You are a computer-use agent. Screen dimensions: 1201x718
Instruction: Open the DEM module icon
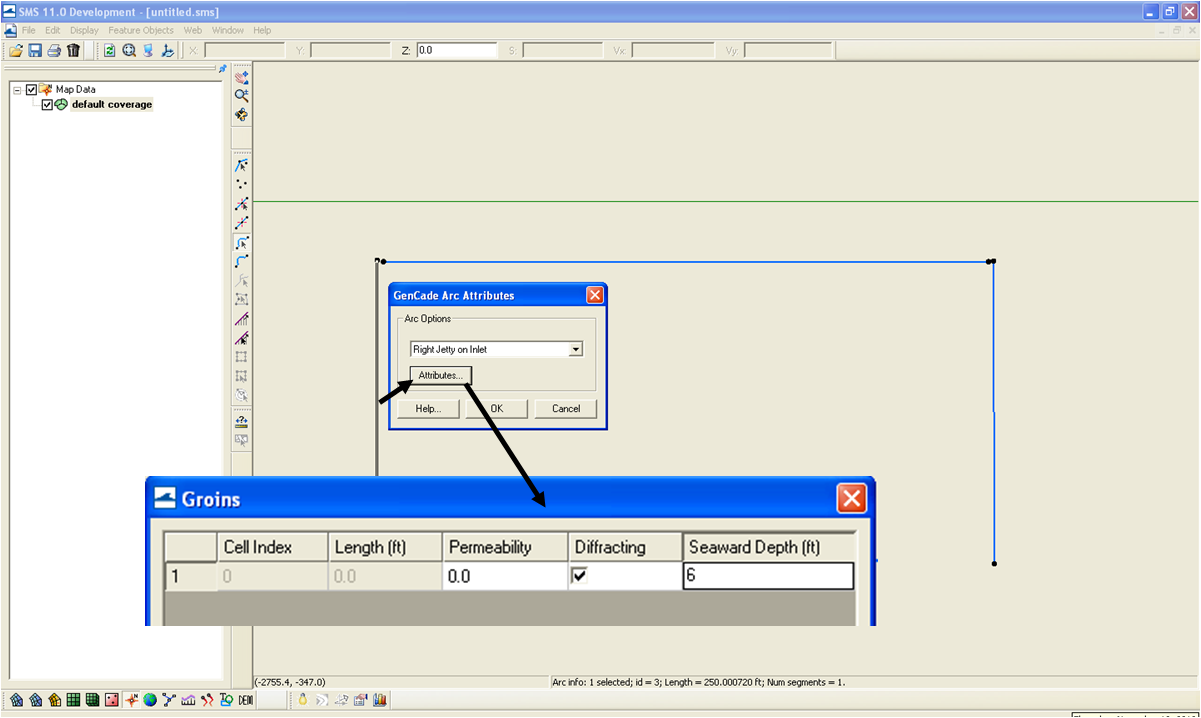[245, 700]
